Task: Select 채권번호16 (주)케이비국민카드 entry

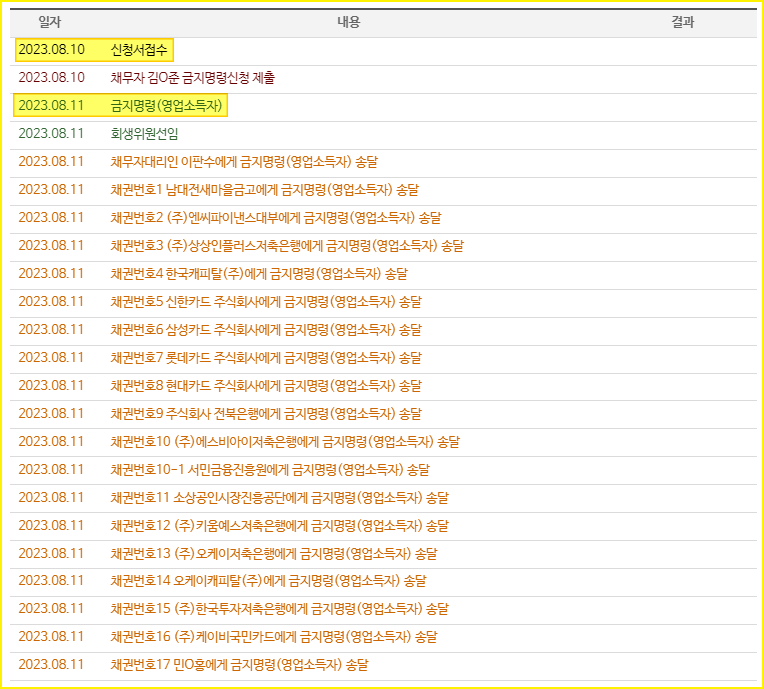Action: pos(274,637)
